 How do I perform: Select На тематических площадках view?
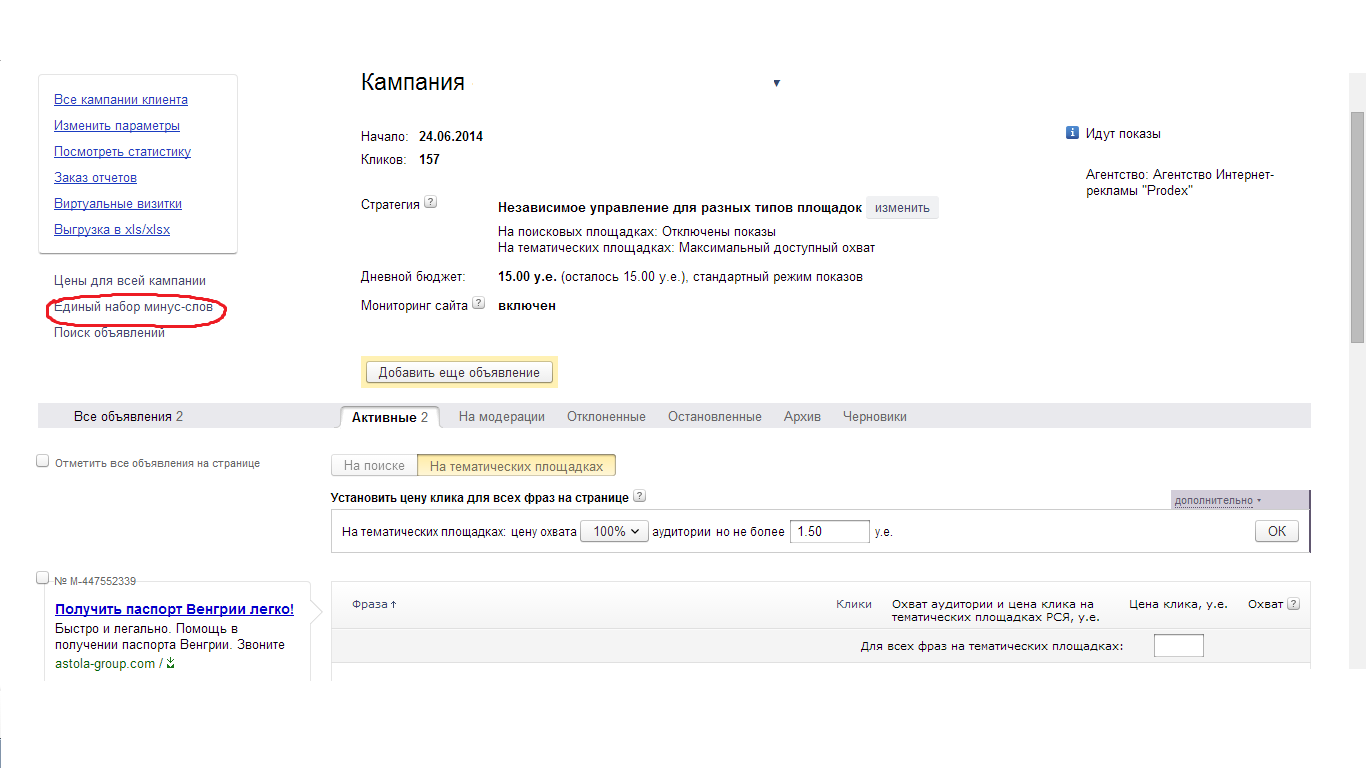tap(516, 466)
